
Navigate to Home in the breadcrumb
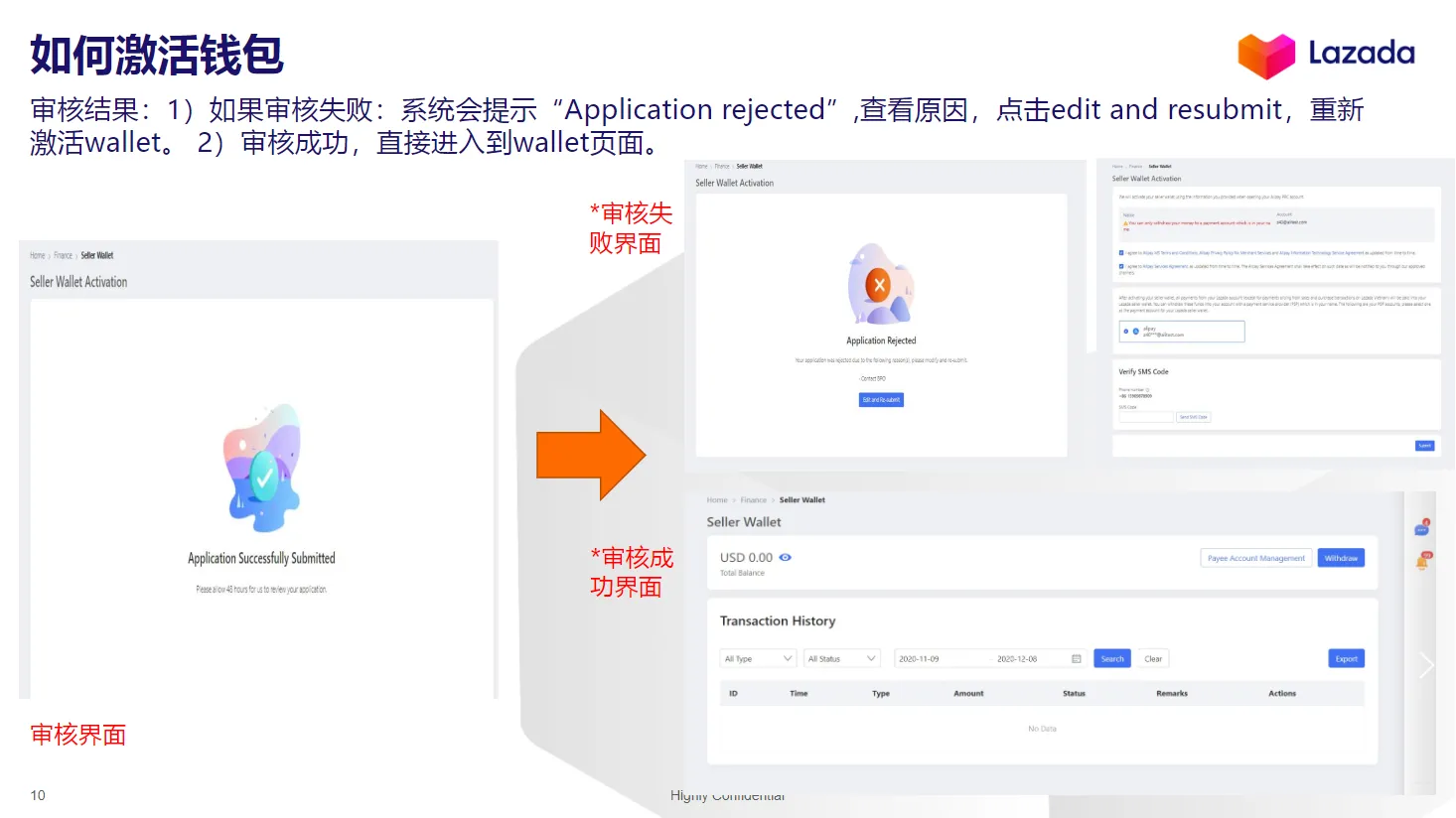pyautogui.click(x=717, y=500)
